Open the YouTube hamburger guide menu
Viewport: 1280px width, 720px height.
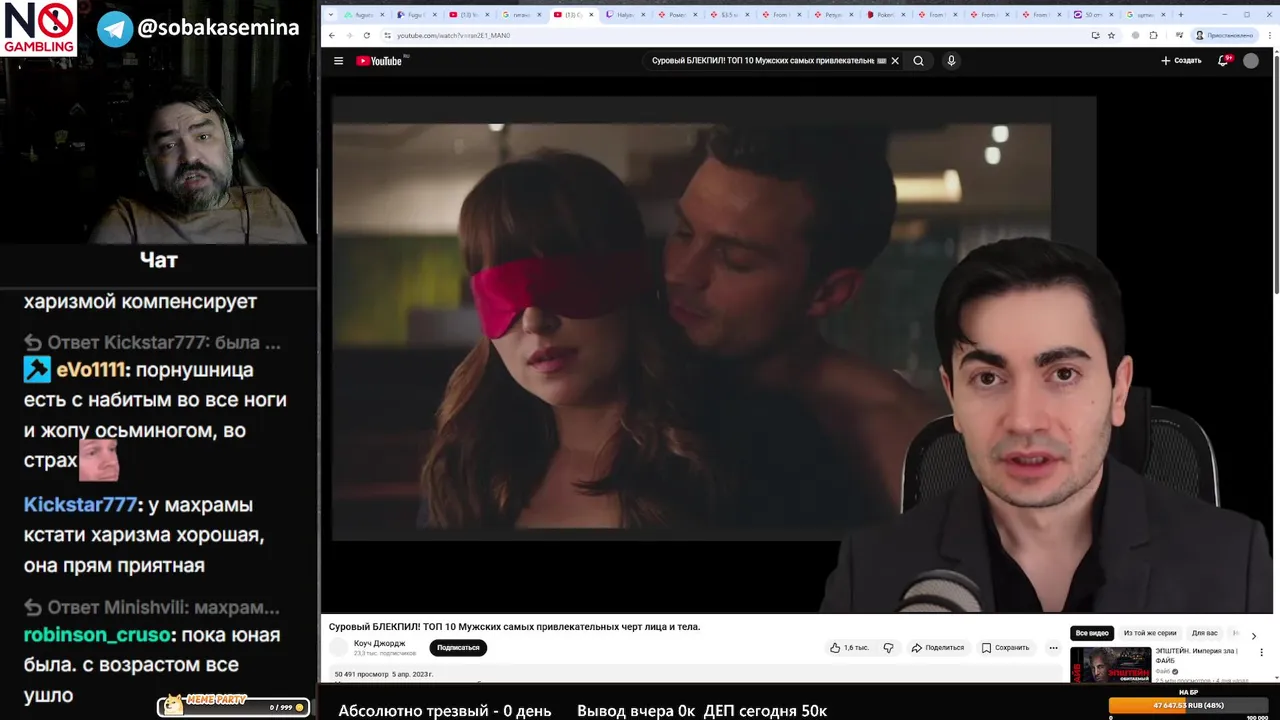click(338, 61)
